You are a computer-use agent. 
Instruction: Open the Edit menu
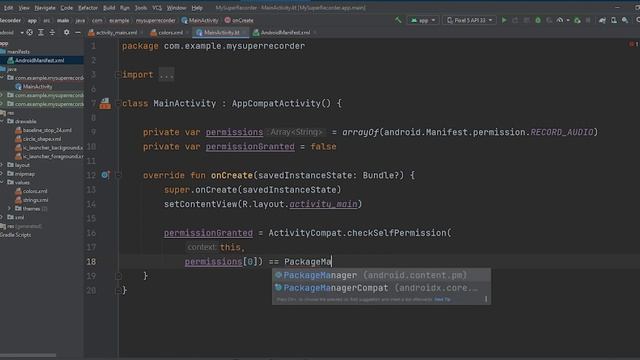[8, 8]
